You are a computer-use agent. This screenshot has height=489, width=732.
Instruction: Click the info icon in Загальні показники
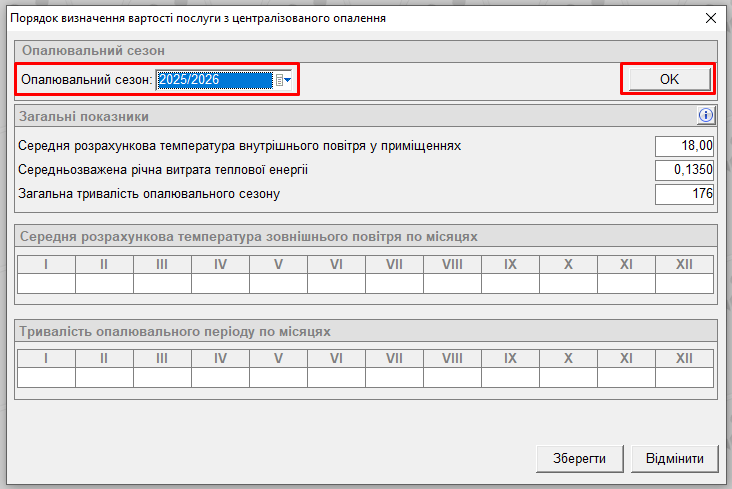click(705, 116)
